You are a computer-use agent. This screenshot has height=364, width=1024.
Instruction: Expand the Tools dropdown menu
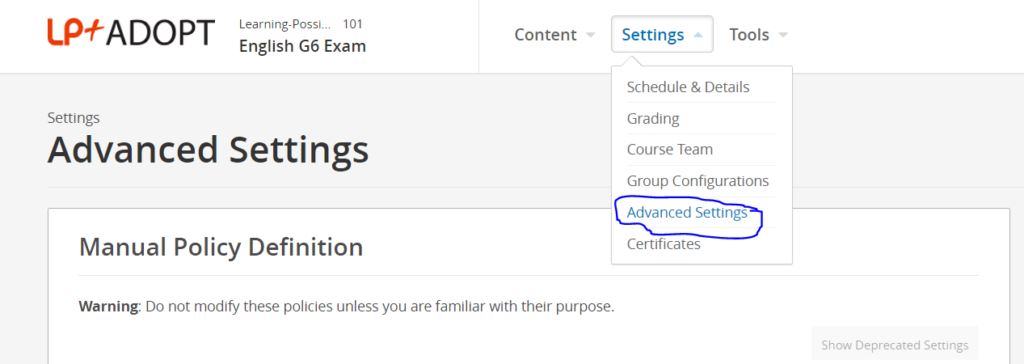coord(758,35)
